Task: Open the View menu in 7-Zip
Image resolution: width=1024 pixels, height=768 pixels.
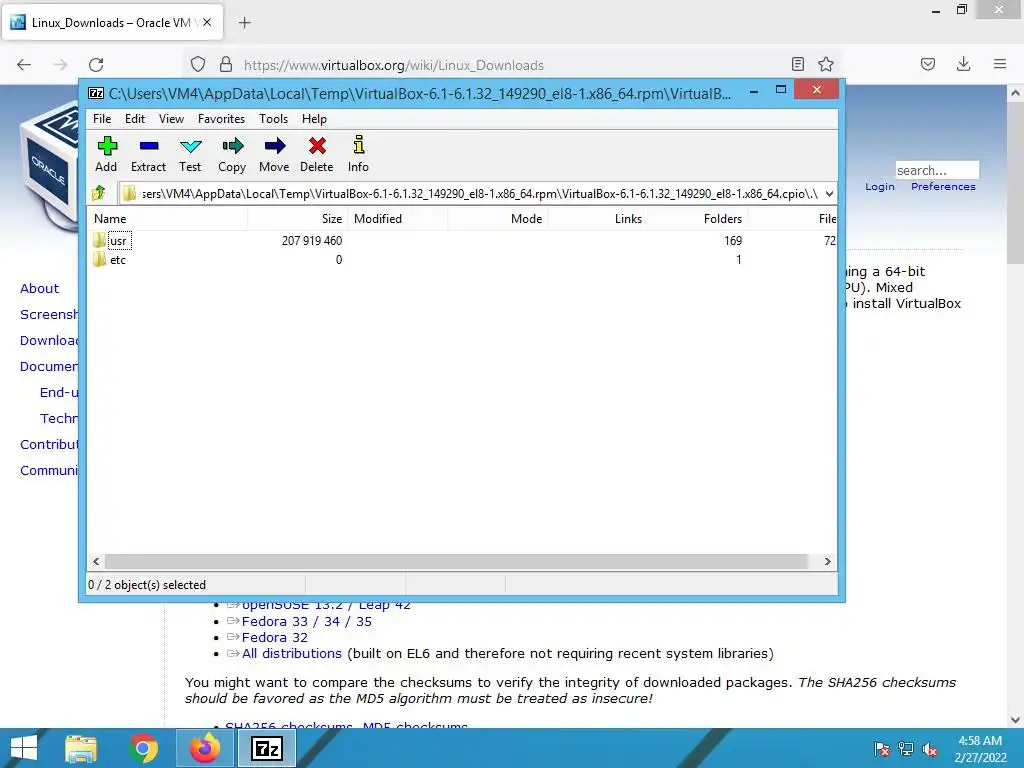Action: point(171,119)
